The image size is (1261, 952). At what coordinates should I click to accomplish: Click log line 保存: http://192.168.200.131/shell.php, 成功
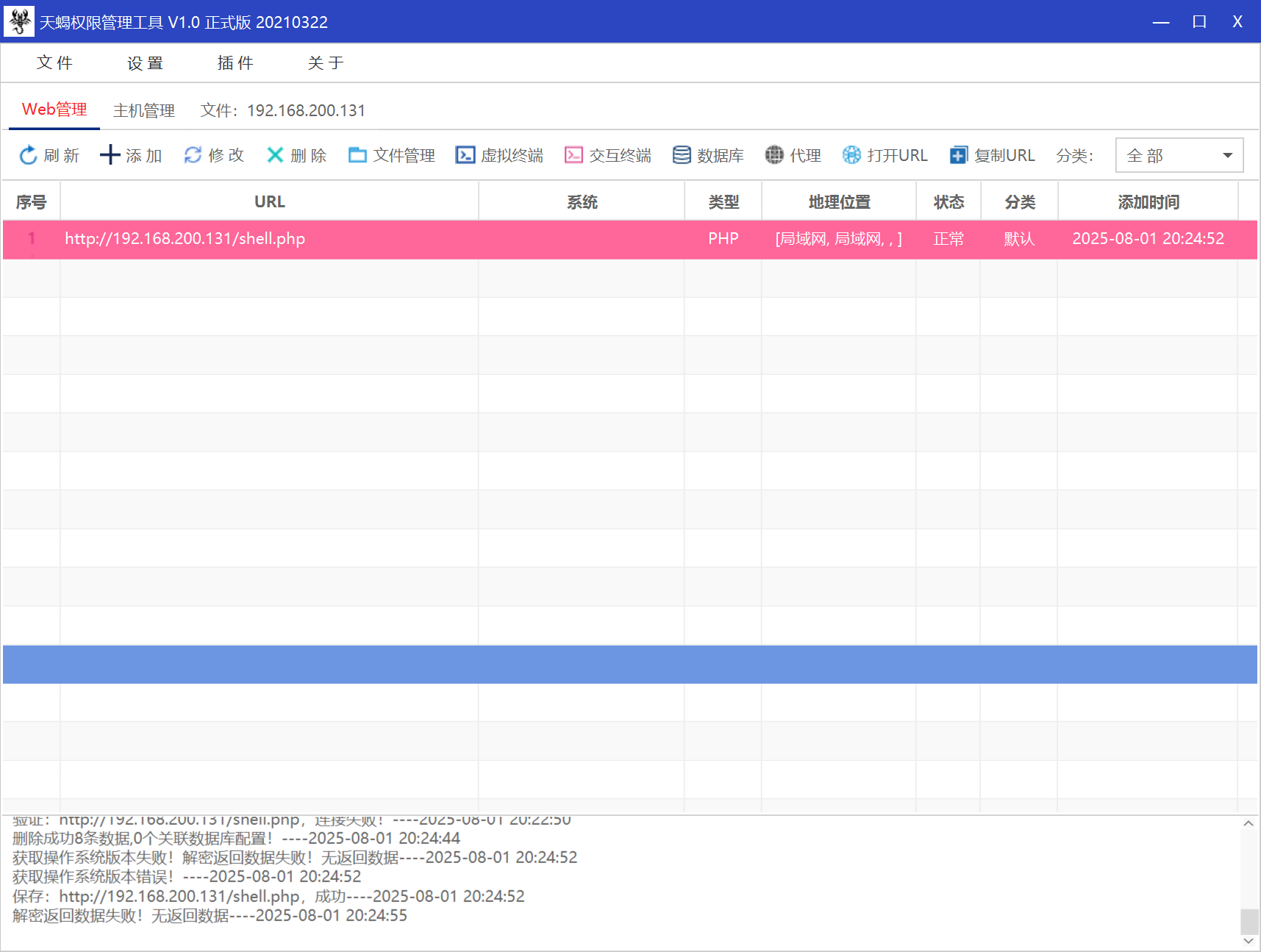pos(268,896)
